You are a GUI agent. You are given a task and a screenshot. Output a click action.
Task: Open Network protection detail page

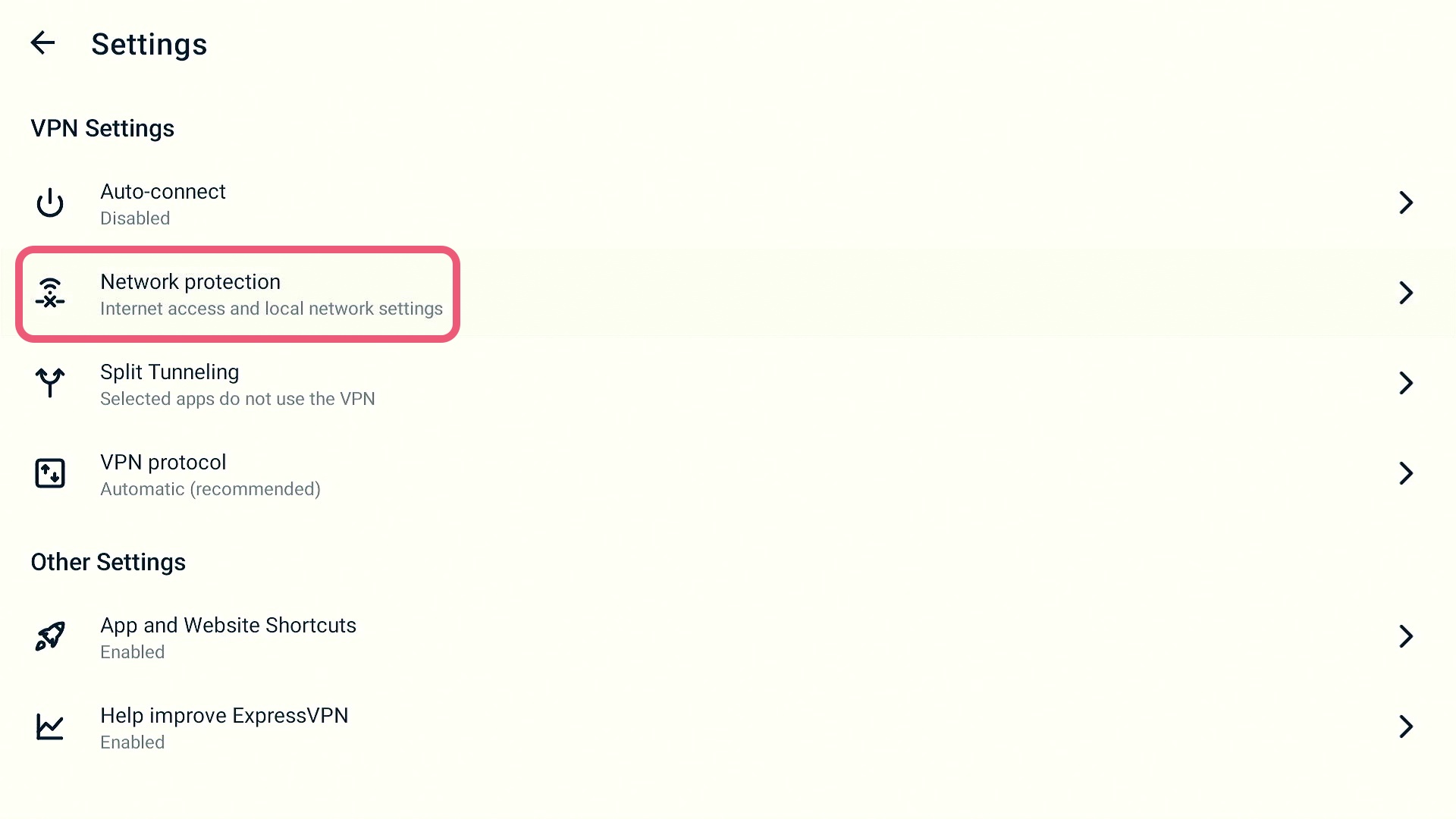(x=728, y=293)
